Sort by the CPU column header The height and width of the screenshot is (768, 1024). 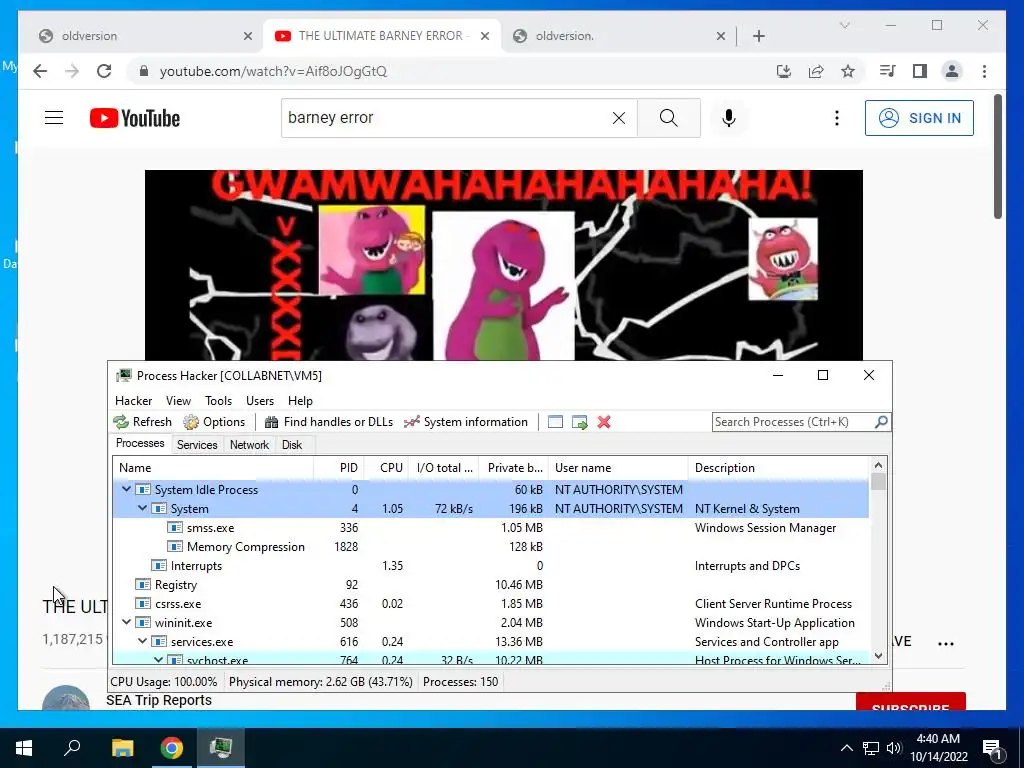tap(387, 468)
